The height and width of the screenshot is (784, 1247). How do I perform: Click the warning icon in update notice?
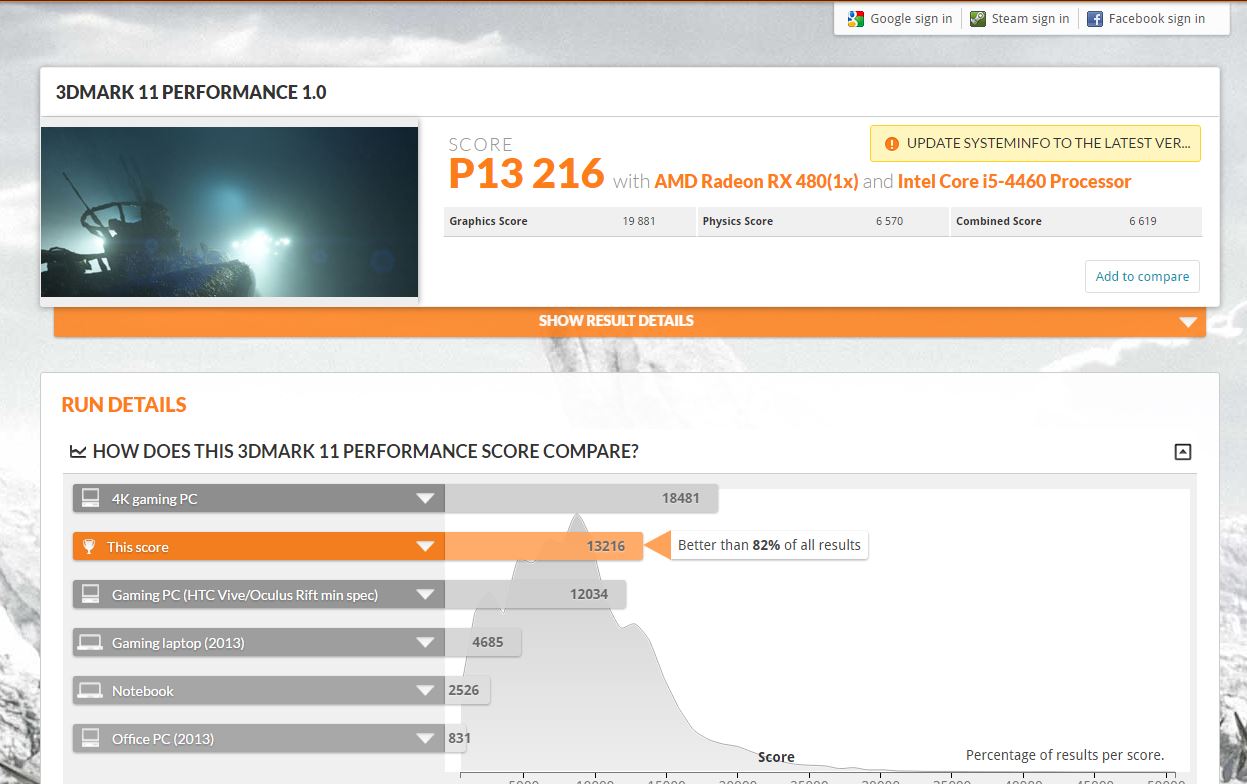(x=892, y=143)
